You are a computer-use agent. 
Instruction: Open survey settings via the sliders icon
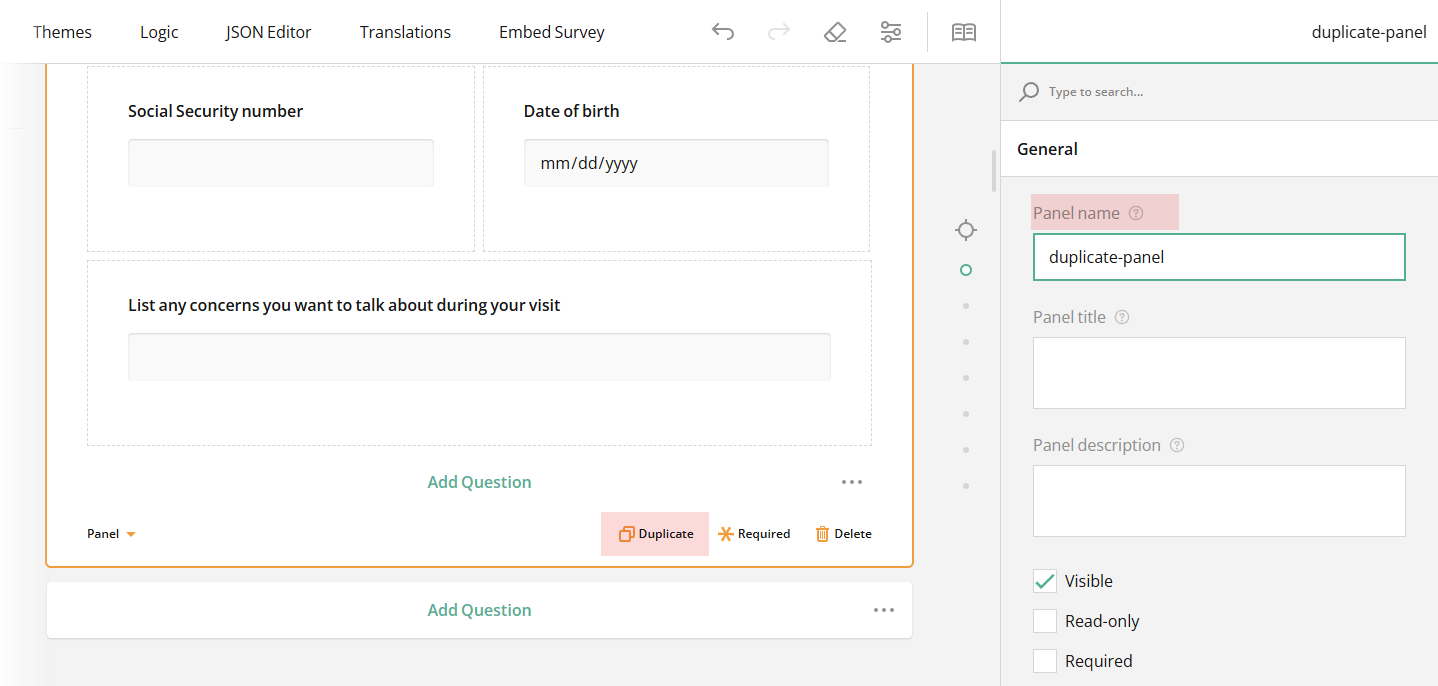pyautogui.click(x=891, y=31)
